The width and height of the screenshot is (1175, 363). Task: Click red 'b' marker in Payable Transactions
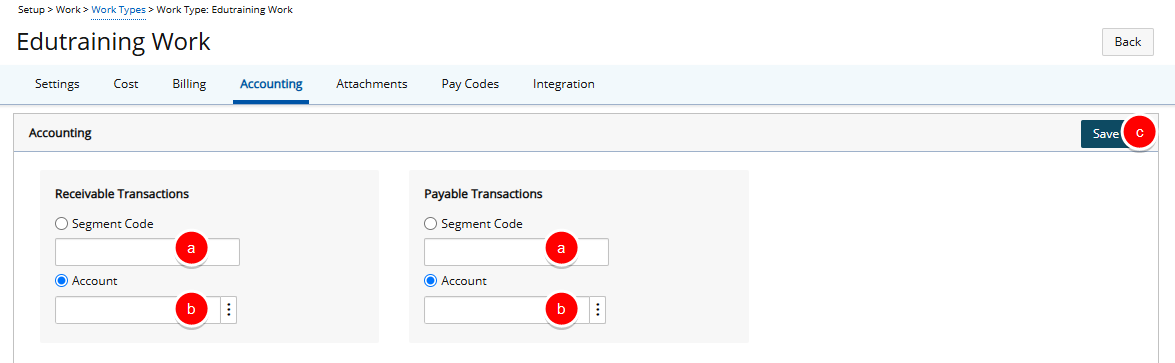click(x=561, y=308)
